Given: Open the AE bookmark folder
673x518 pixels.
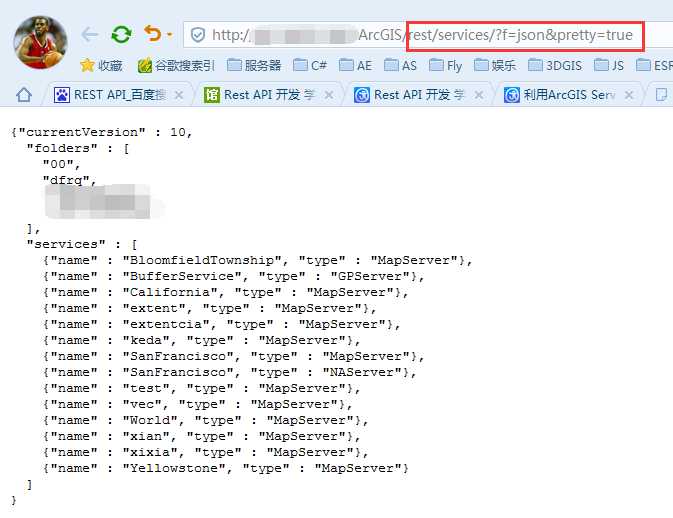Looking at the screenshot, I should pos(355,66).
